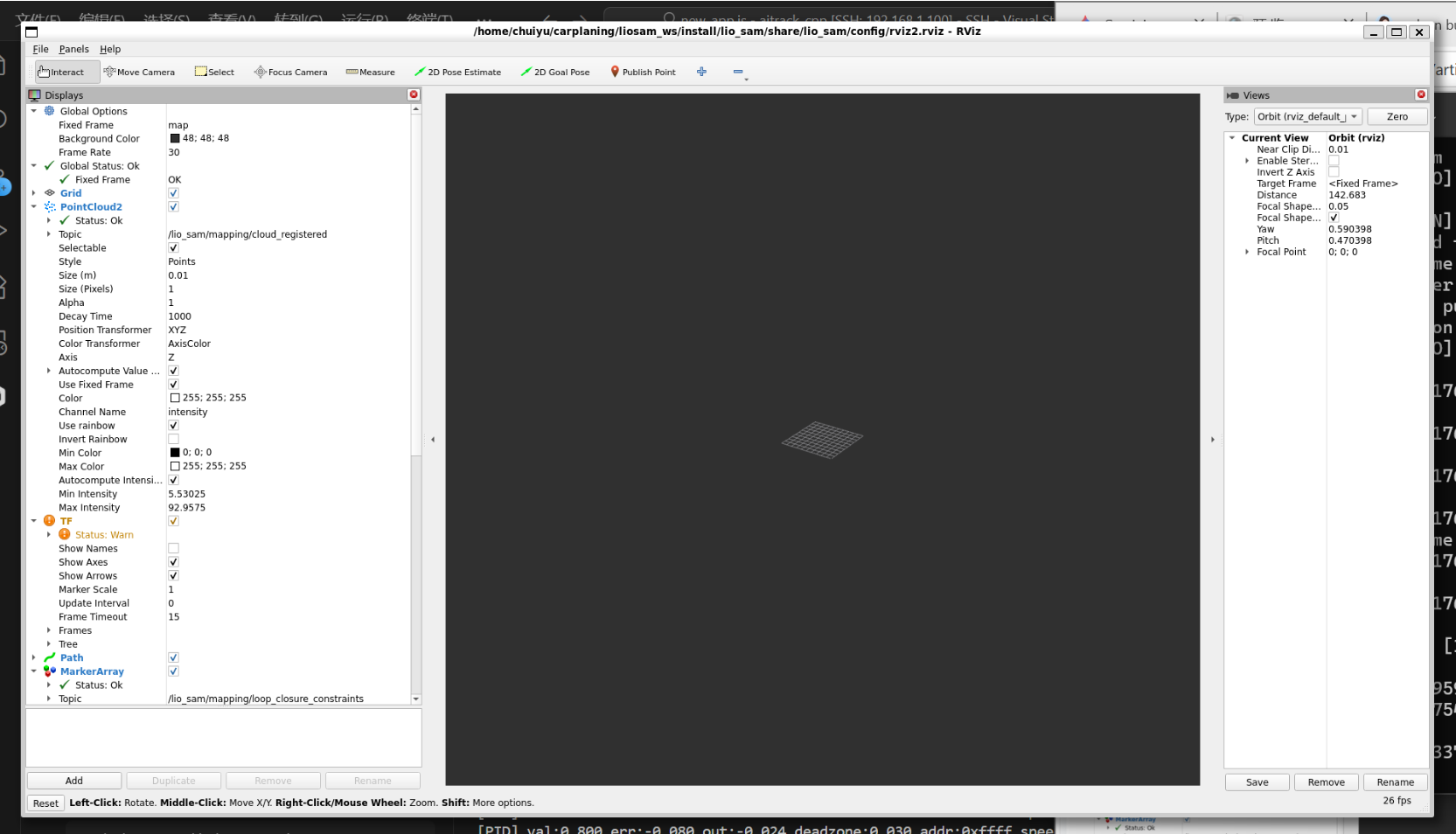The height and width of the screenshot is (834, 1456).
Task: Enable the Show Names checkbox
Action: pyautogui.click(x=173, y=549)
